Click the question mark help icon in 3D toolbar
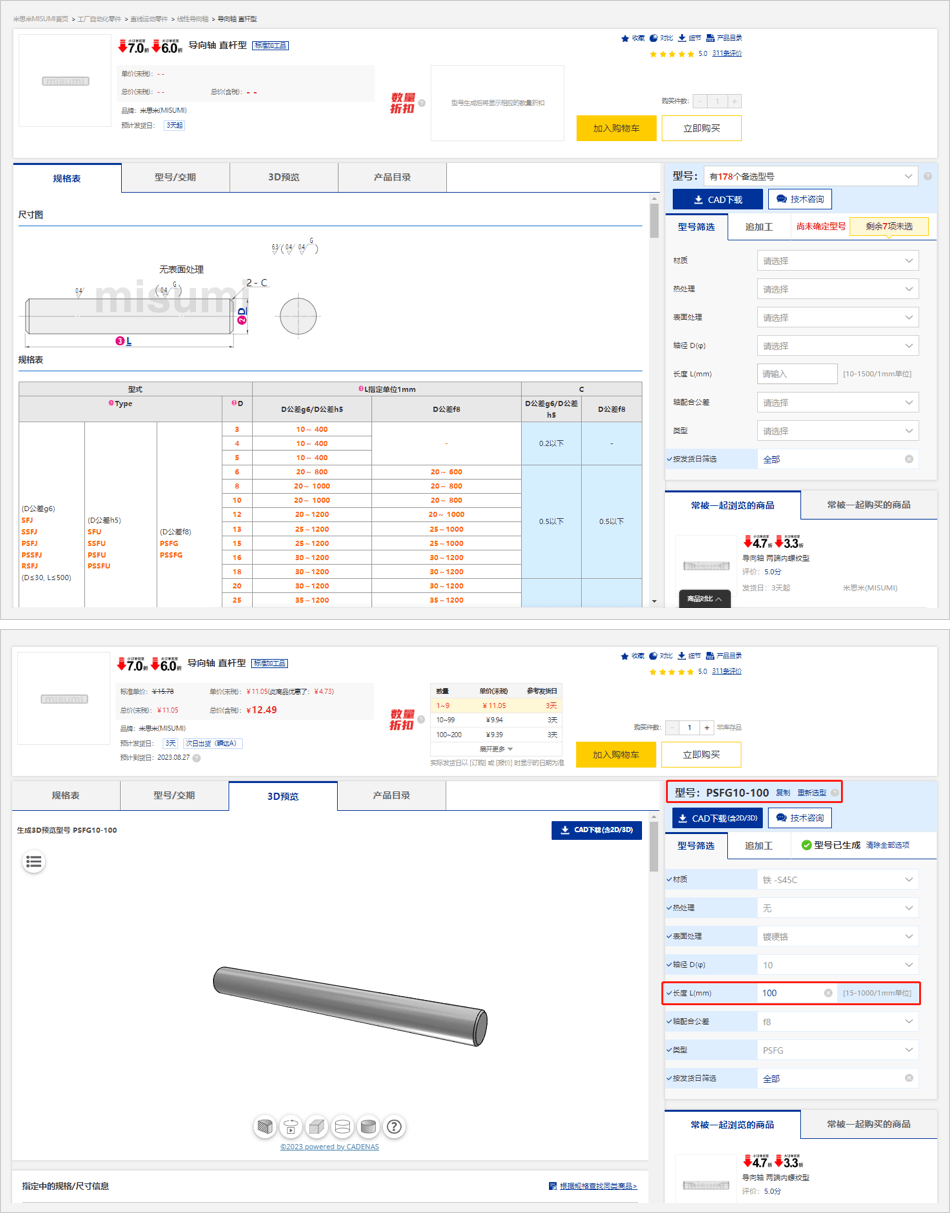 coord(395,1126)
